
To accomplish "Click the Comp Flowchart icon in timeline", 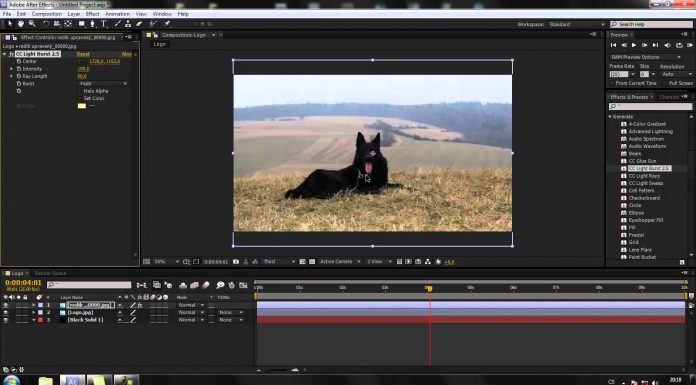I will 142,285.
